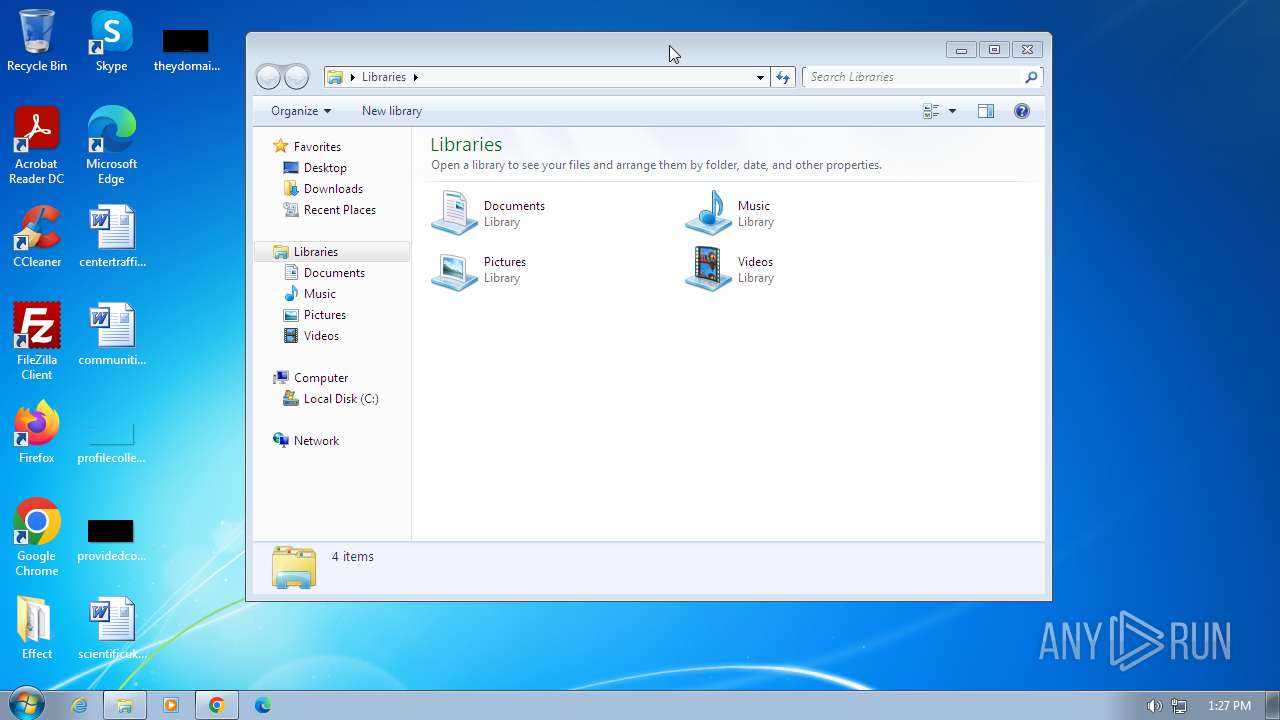
Task: Select the centertraffi... Word document on the desktop
Action: click(x=112, y=237)
